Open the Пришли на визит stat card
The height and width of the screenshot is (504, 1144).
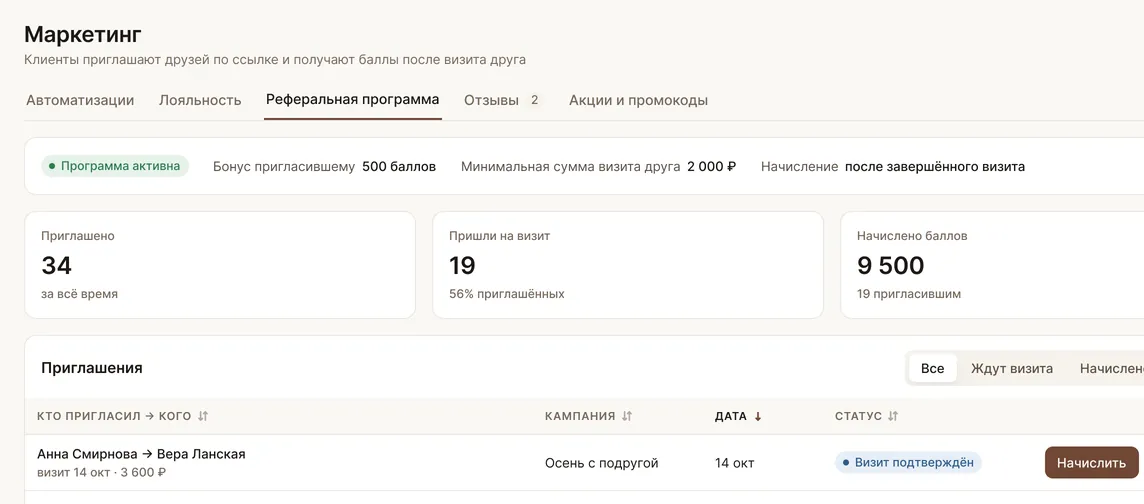click(627, 265)
